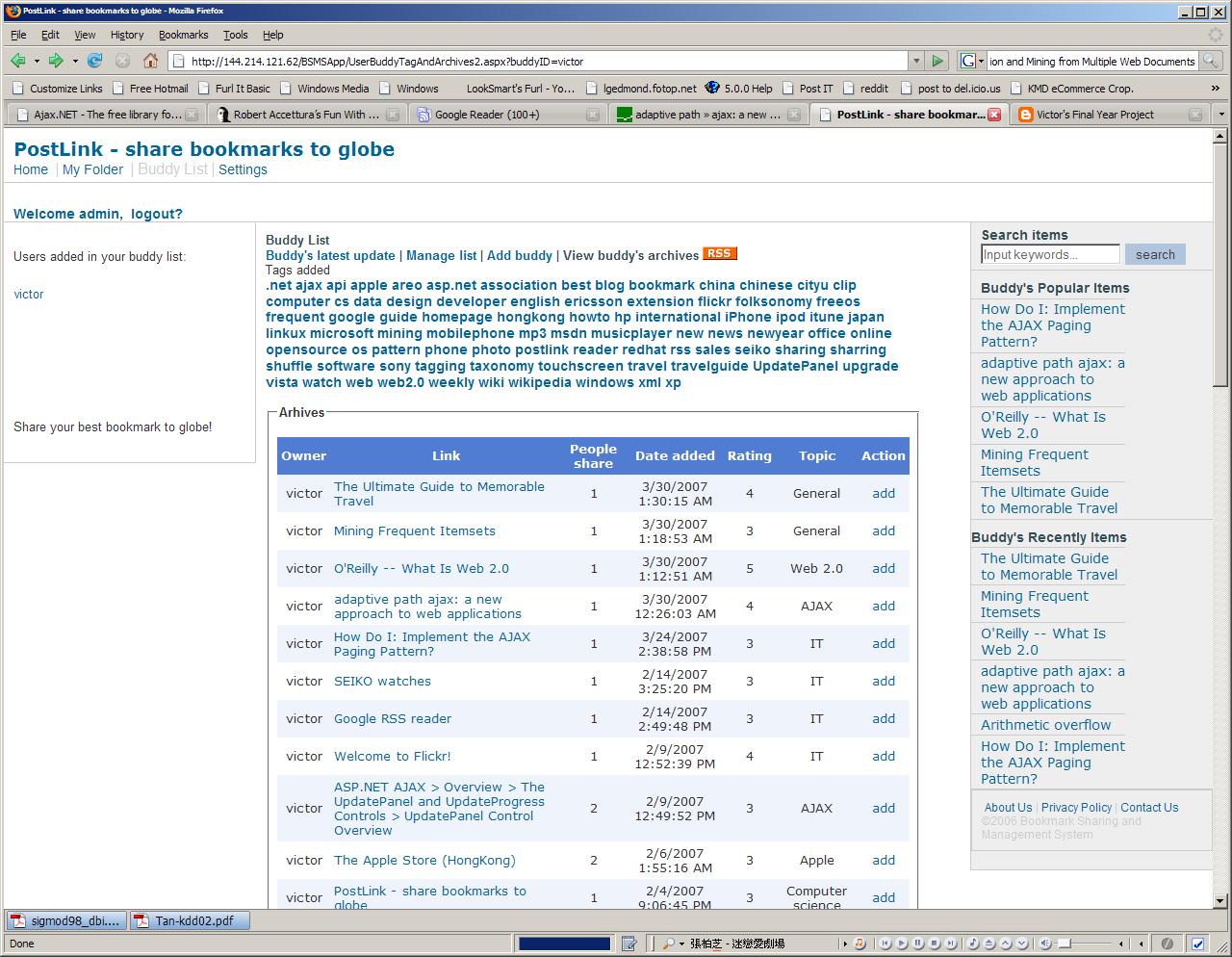Open the orange RSS feed badge
The height and width of the screenshot is (957, 1232).
pos(719,254)
